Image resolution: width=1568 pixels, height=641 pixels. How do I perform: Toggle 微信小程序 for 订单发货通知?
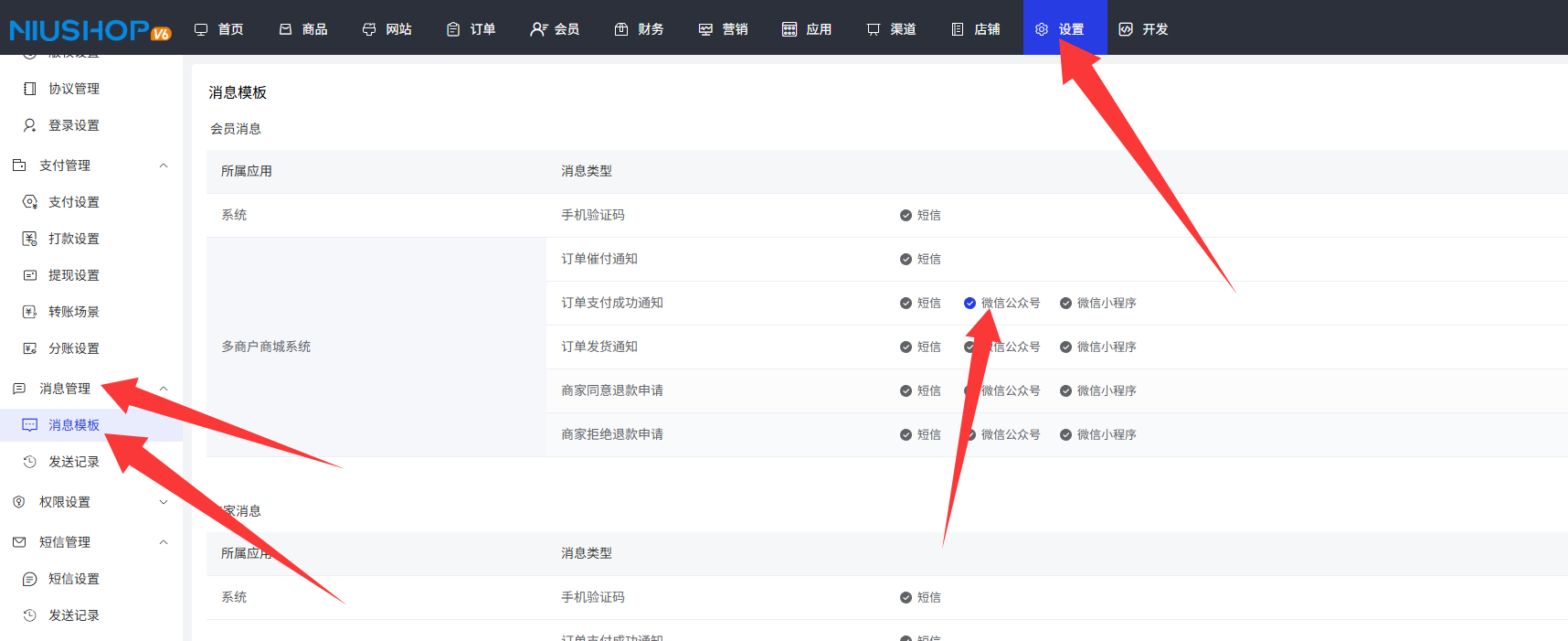click(1065, 347)
